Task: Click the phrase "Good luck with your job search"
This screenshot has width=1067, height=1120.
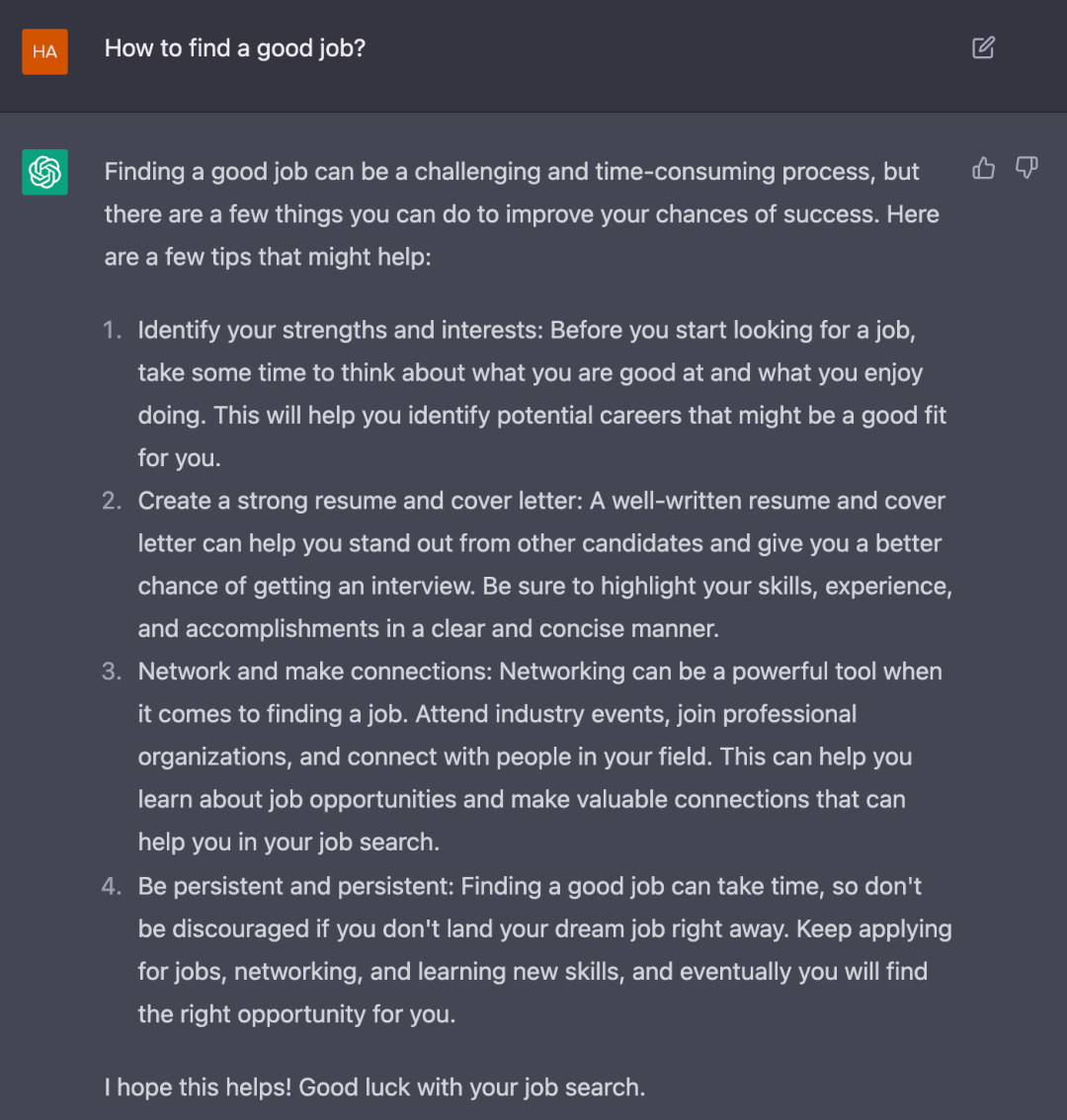Action: point(468,1087)
